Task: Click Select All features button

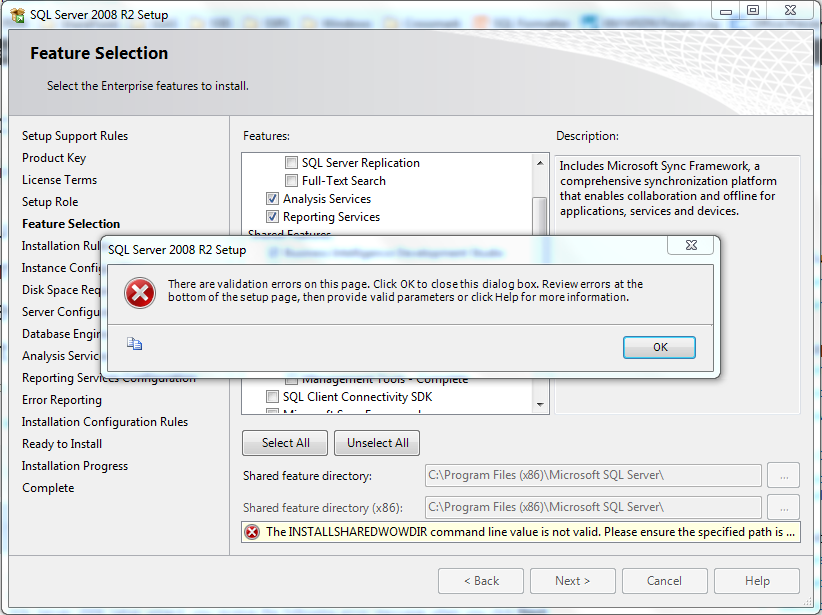Action: coord(285,443)
